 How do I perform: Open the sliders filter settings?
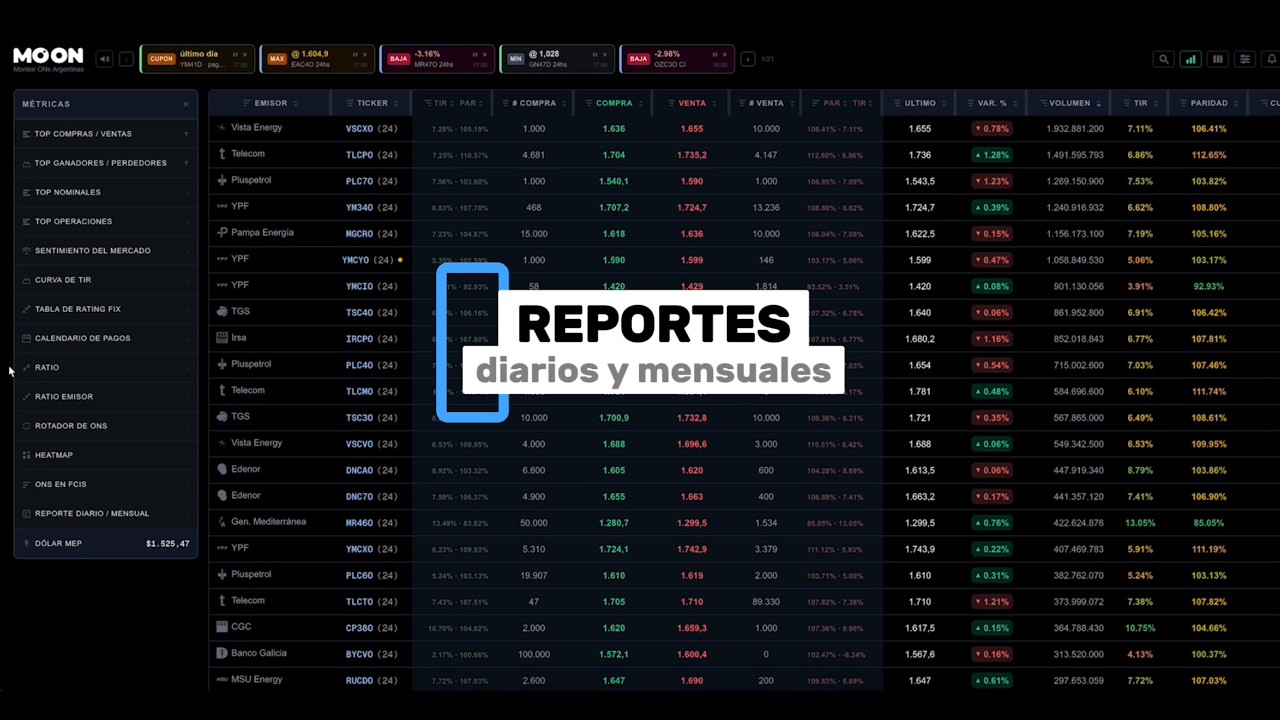pos(1244,59)
